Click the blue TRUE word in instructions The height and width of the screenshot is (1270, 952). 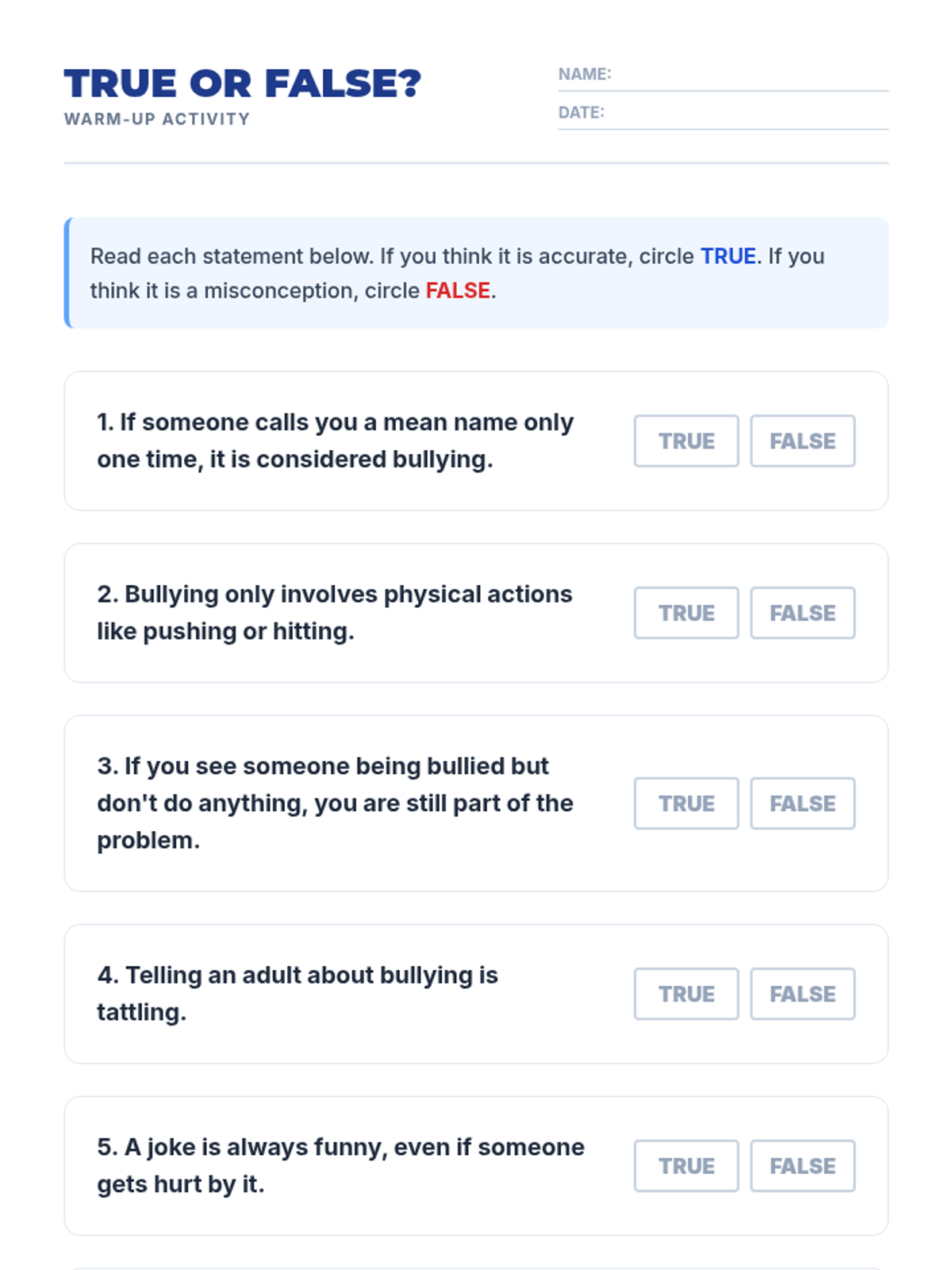[727, 256]
